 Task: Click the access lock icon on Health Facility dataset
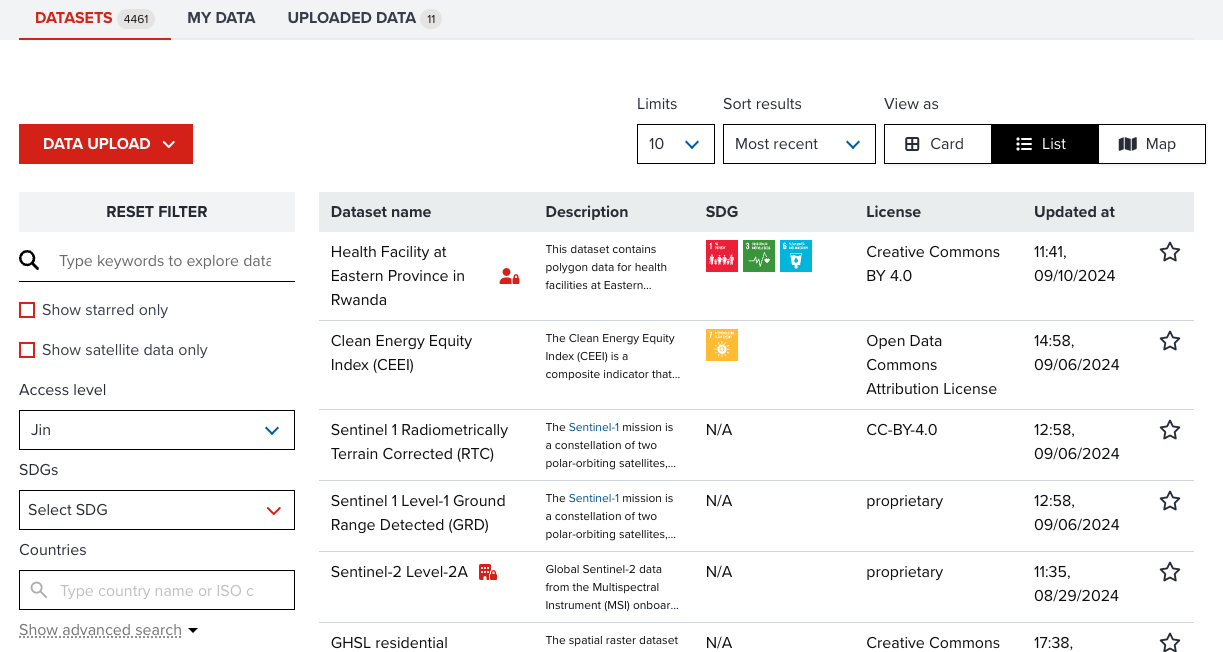click(x=509, y=276)
